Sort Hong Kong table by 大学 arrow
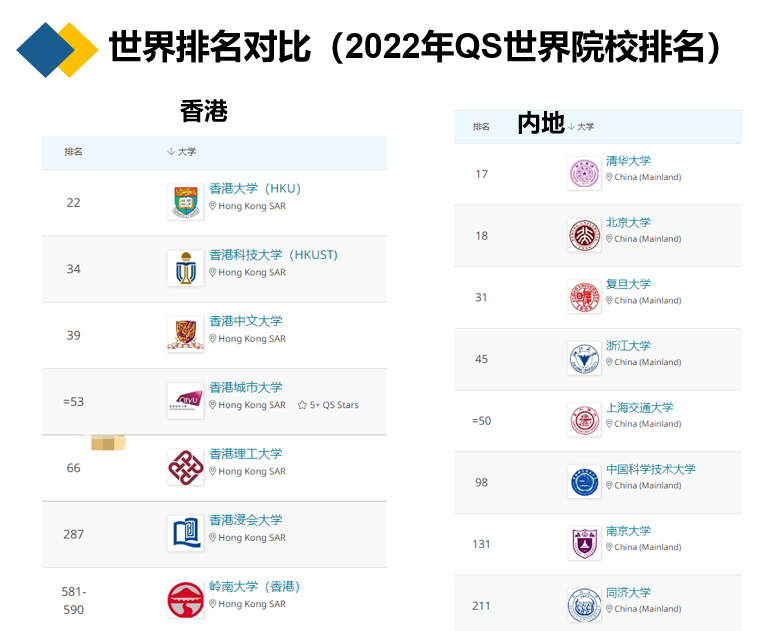 [171, 151]
